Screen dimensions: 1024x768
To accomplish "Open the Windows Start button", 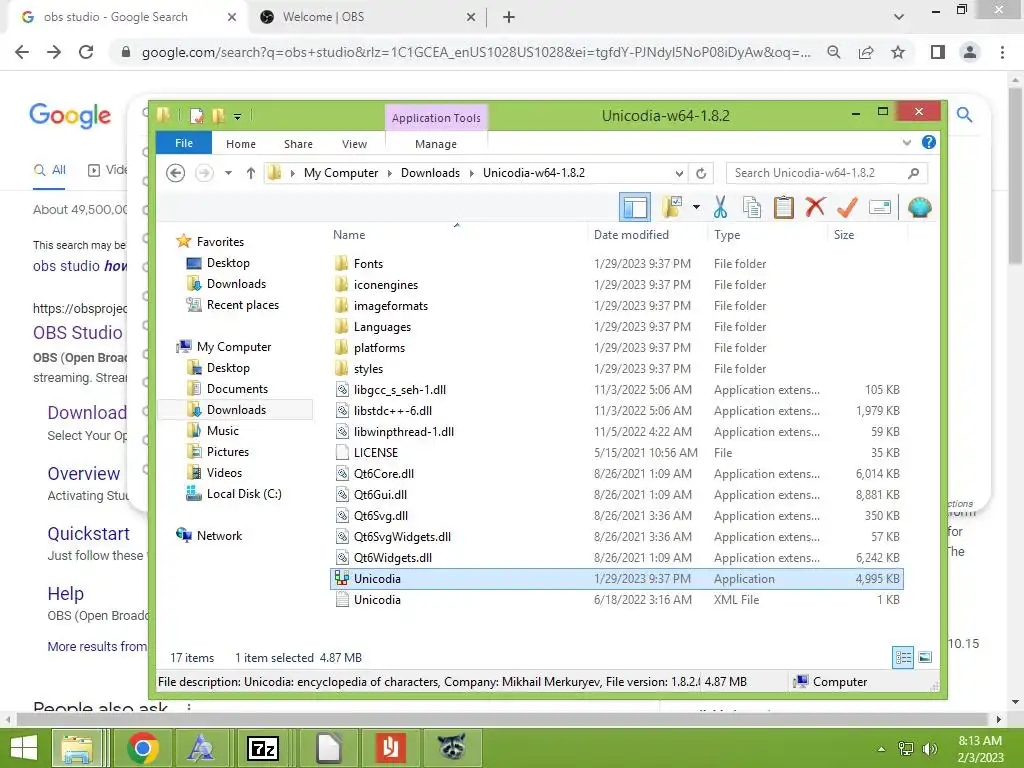I will click(x=24, y=748).
